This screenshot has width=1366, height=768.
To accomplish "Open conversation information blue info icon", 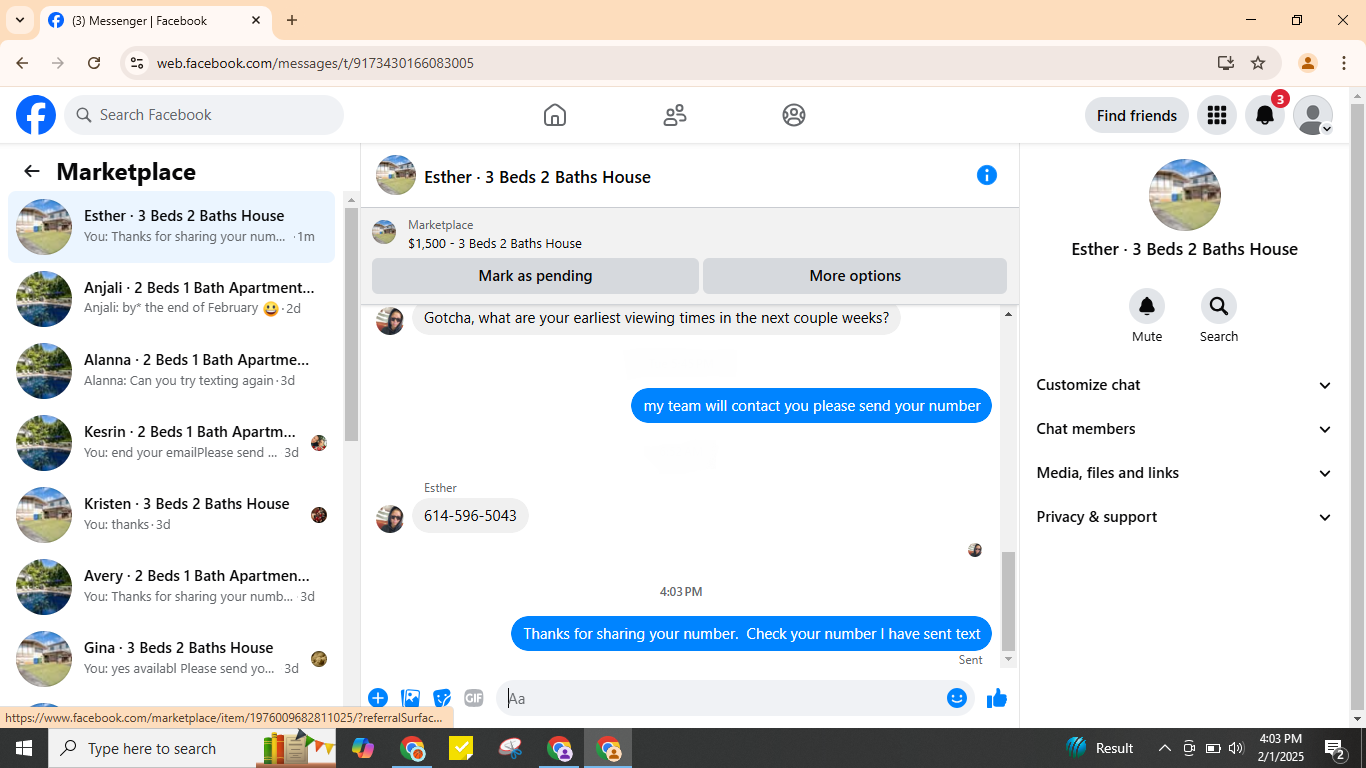I will [987, 175].
